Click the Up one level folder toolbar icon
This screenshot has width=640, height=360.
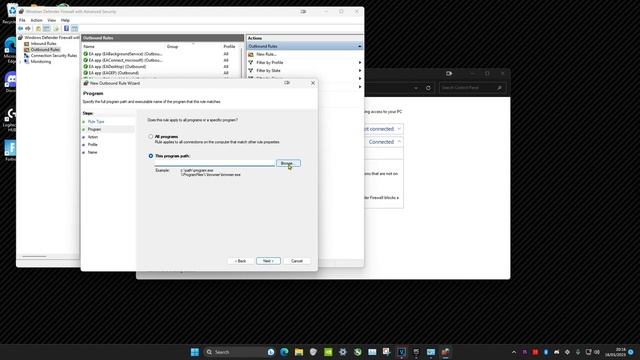tap(38, 29)
